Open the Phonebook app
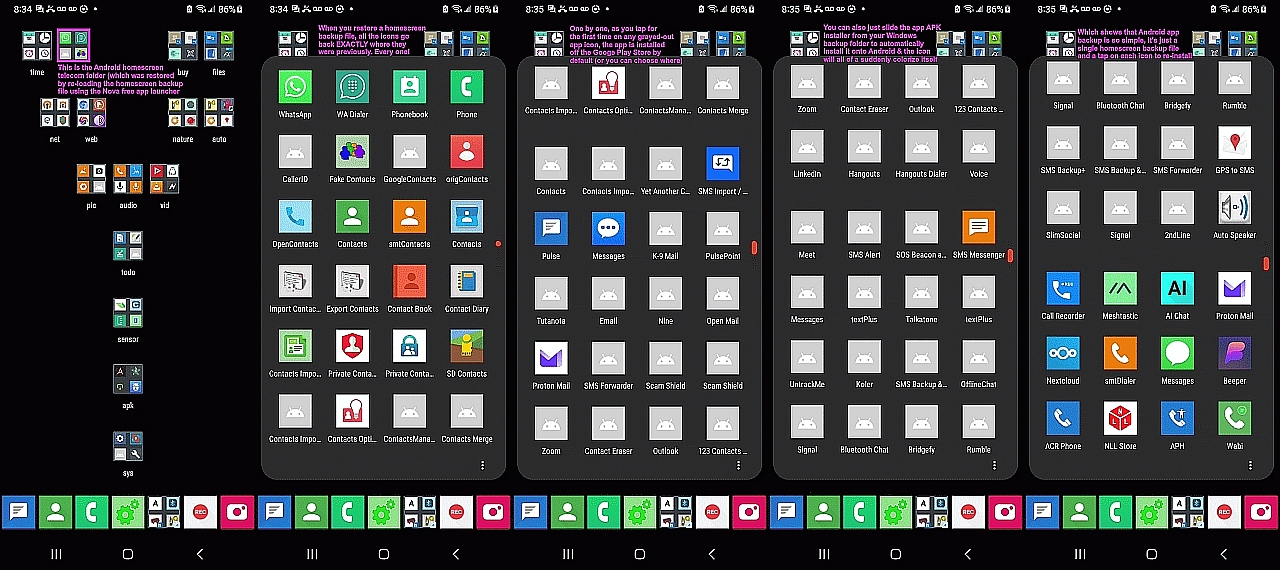 (409, 87)
